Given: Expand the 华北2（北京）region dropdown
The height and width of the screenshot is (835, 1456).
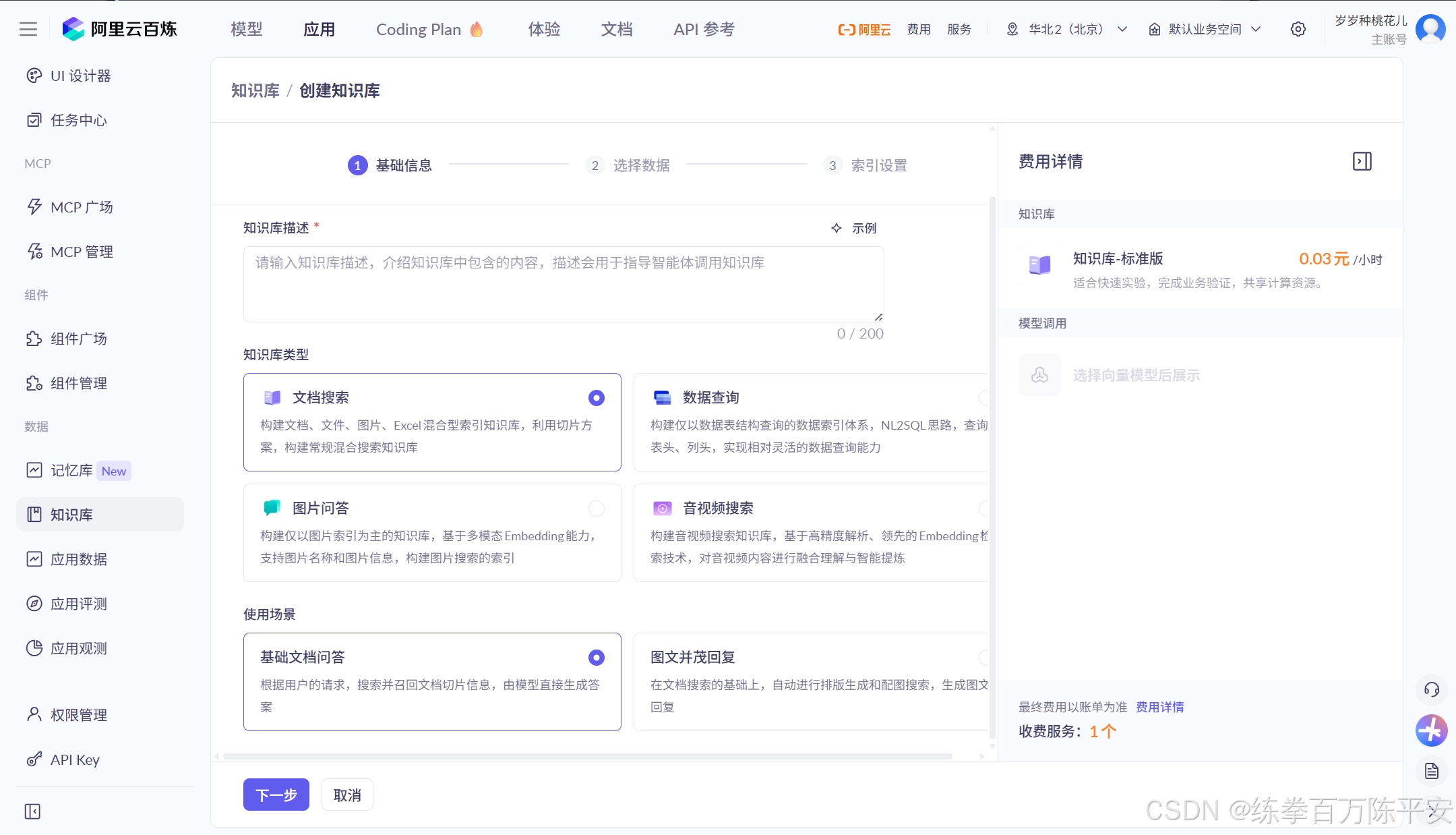Looking at the screenshot, I should [1066, 29].
